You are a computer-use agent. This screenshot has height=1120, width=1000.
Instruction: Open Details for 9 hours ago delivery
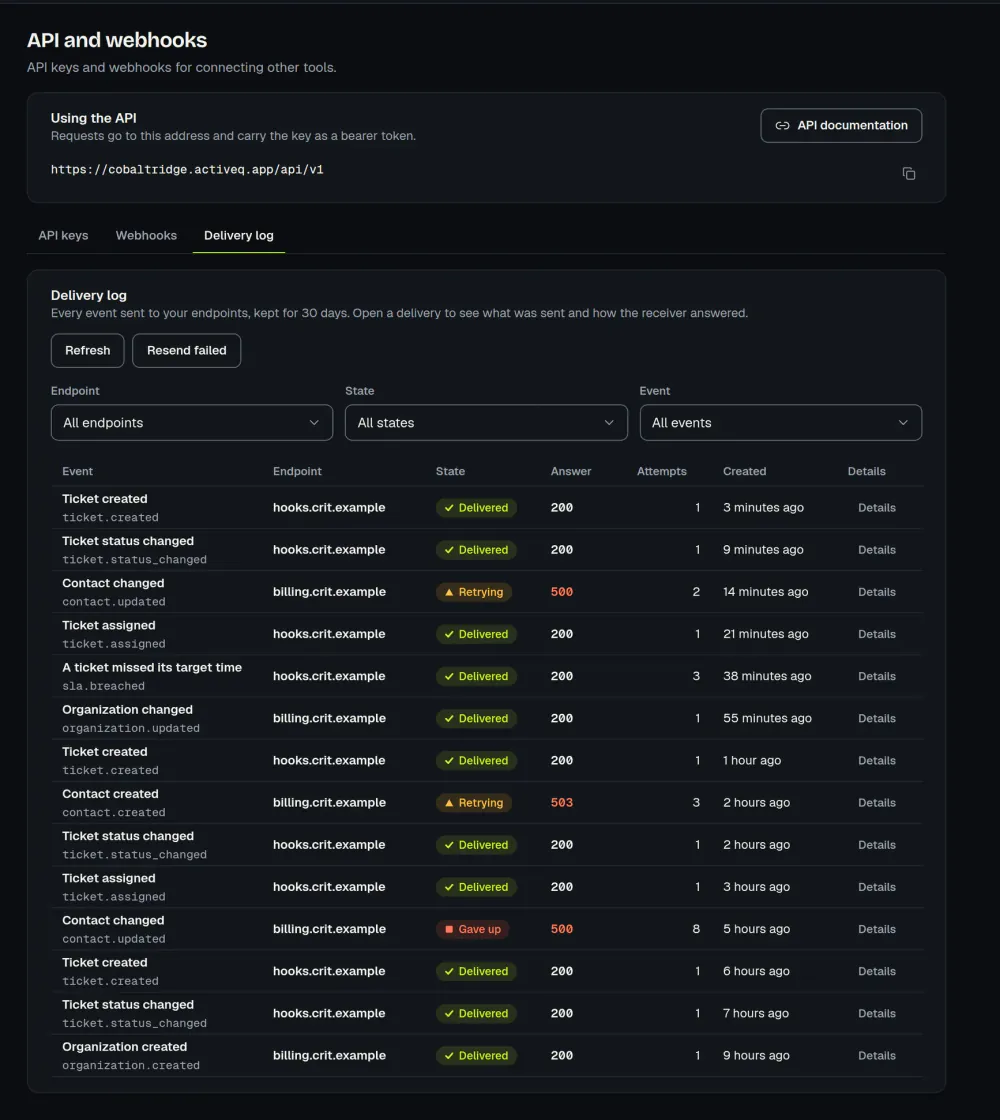pos(876,1056)
